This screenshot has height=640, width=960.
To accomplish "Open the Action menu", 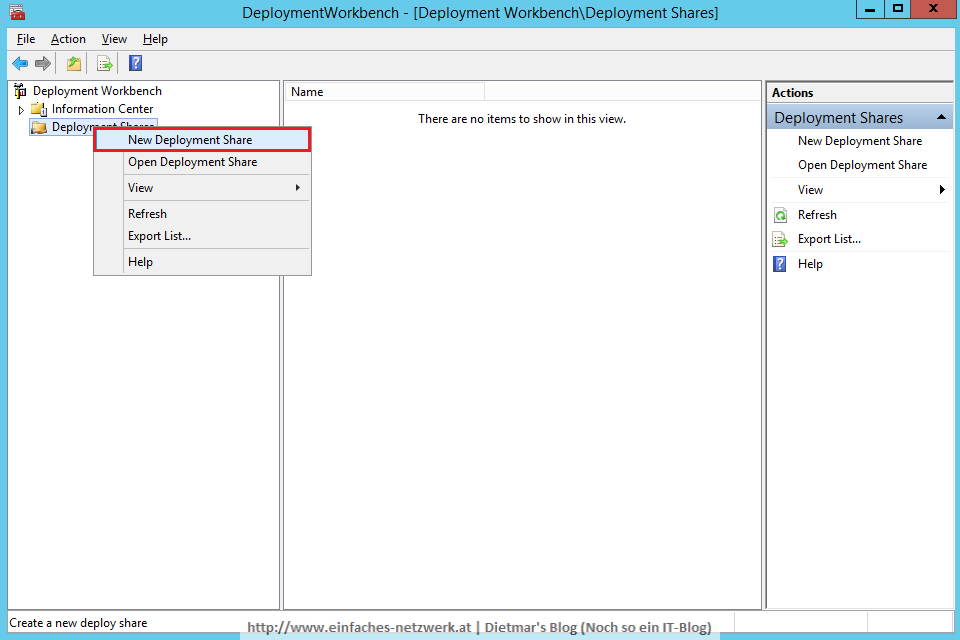I will (x=68, y=39).
